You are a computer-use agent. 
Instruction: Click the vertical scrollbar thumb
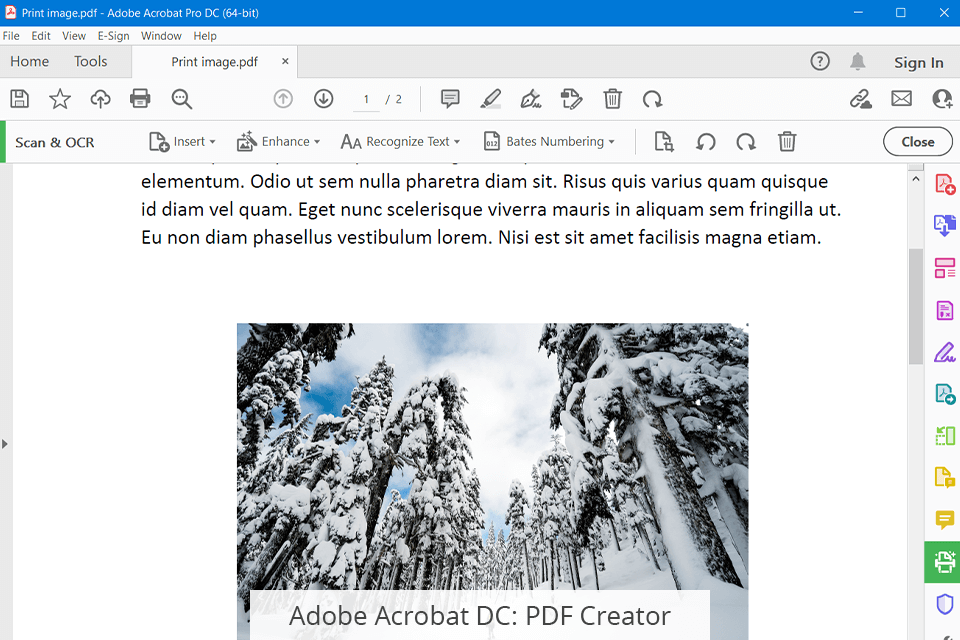click(915, 306)
